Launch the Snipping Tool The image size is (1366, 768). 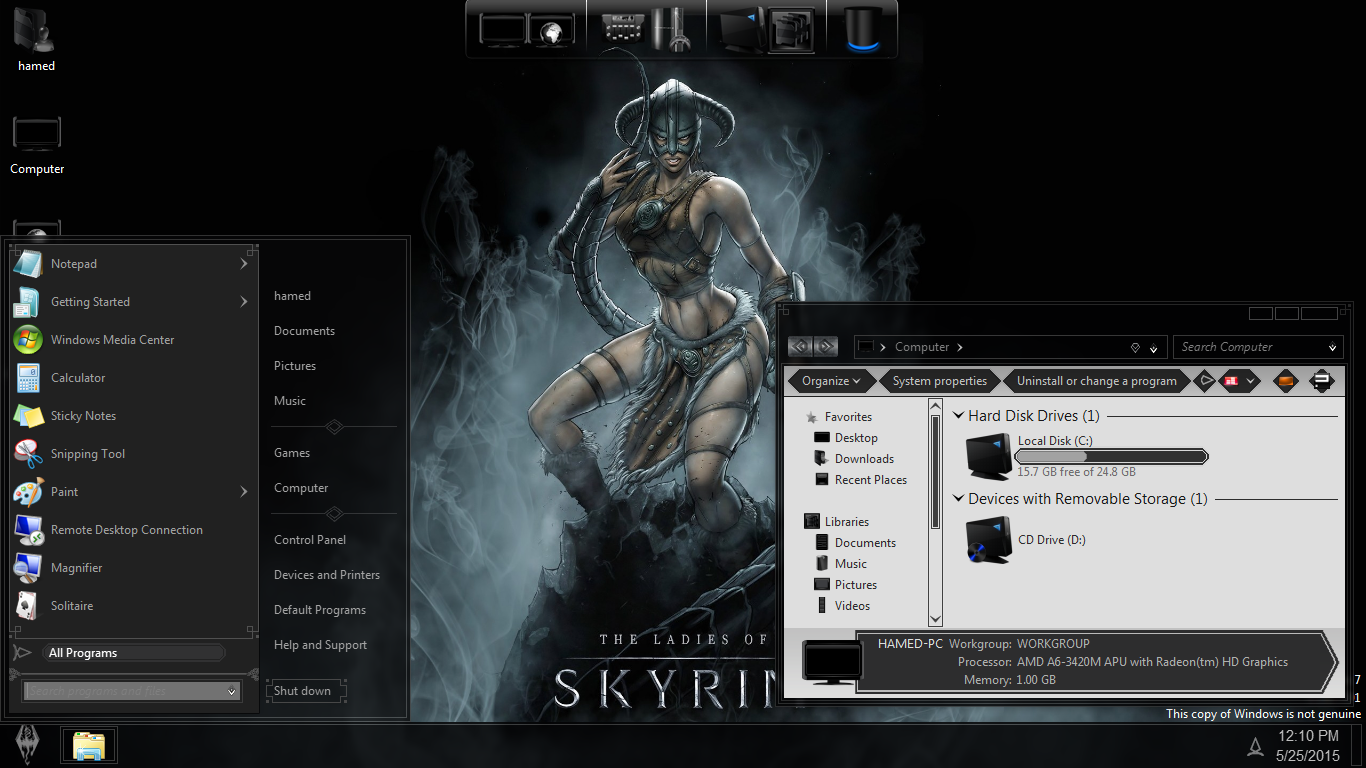pyautogui.click(x=89, y=453)
